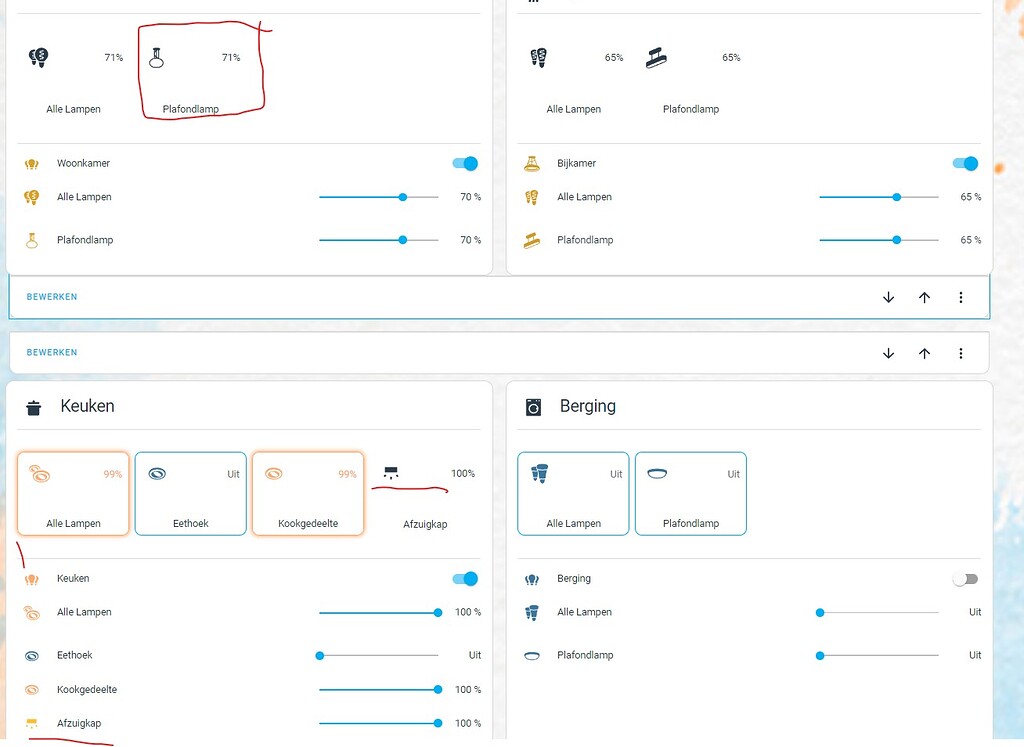Click the Berging washing machine icon
Viewport: 1024px width, 747px height.
click(534, 407)
